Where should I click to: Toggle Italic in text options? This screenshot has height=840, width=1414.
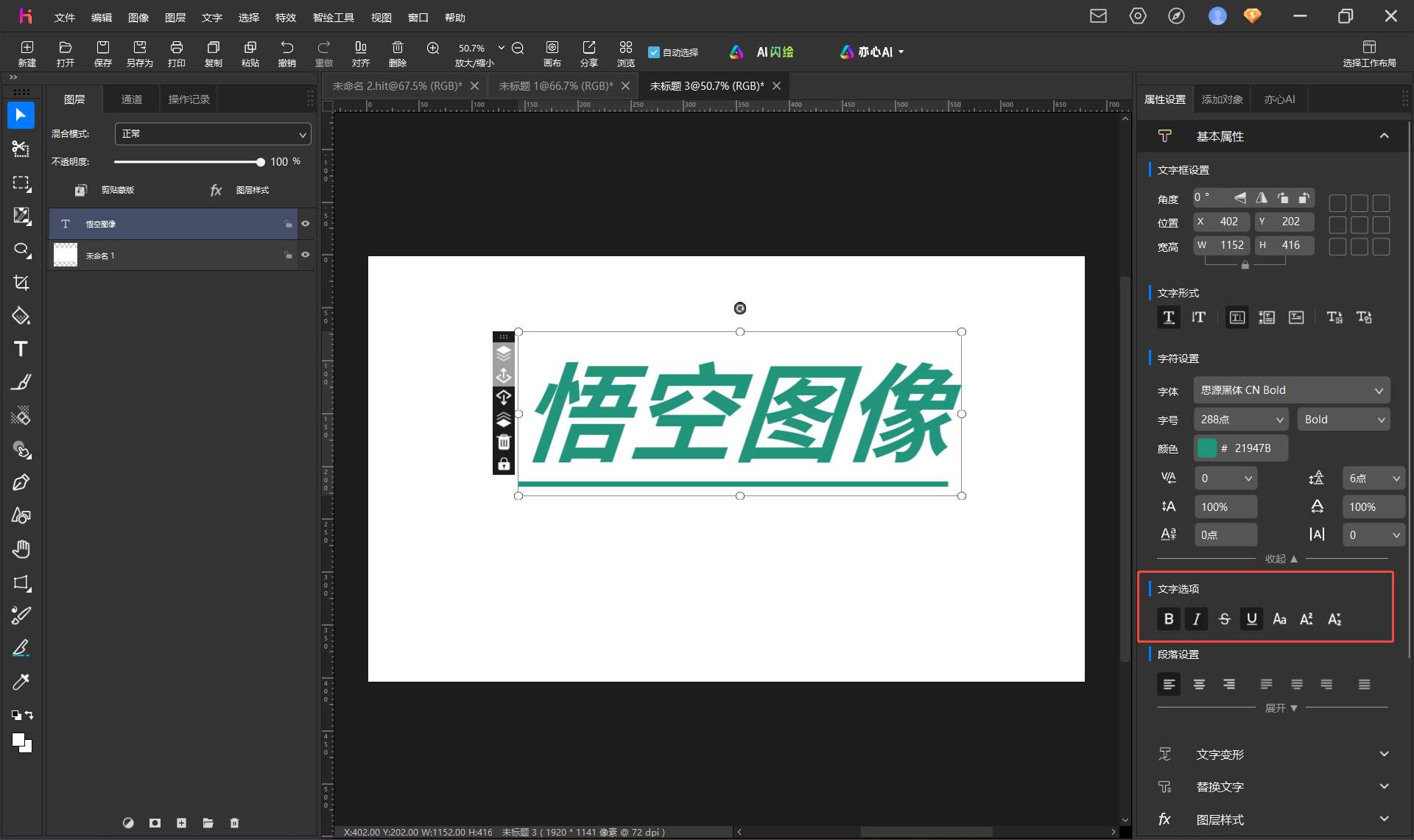(x=1196, y=619)
